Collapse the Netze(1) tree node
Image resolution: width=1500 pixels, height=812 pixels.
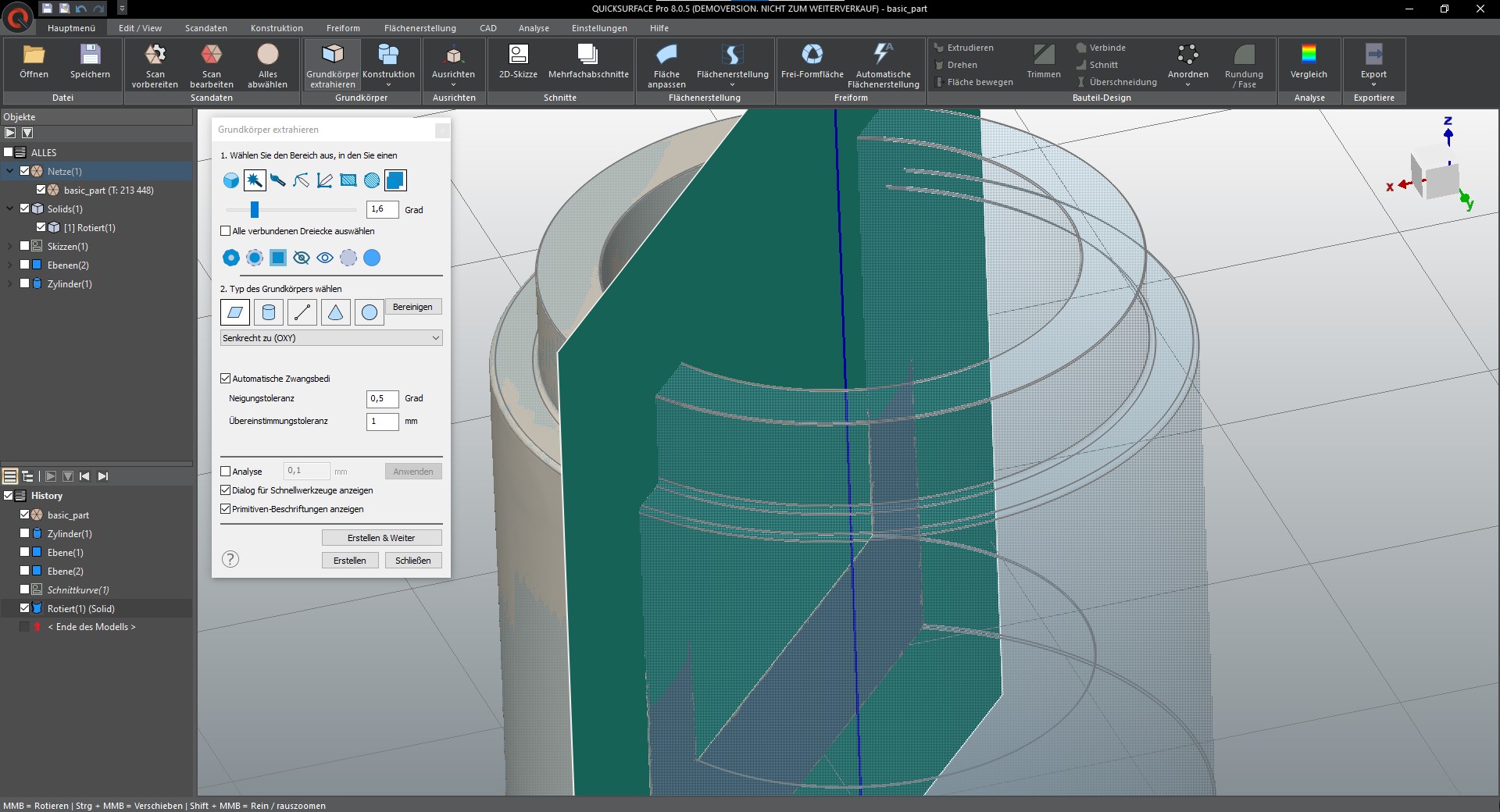point(10,171)
